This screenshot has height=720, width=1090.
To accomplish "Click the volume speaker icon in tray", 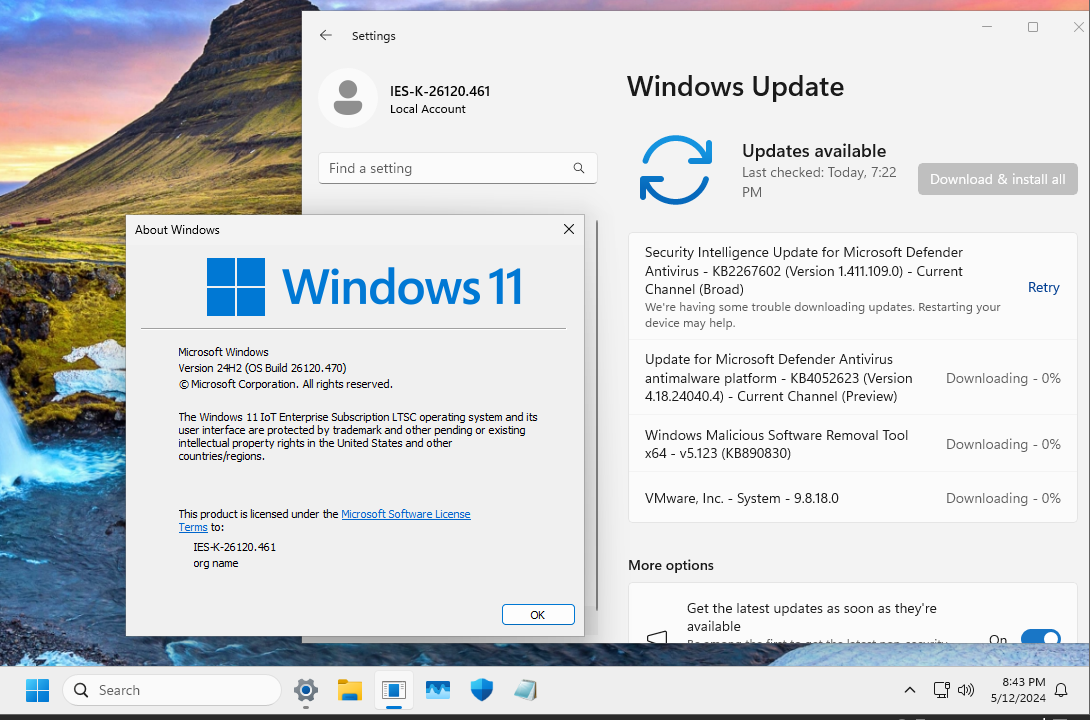I will 966,690.
